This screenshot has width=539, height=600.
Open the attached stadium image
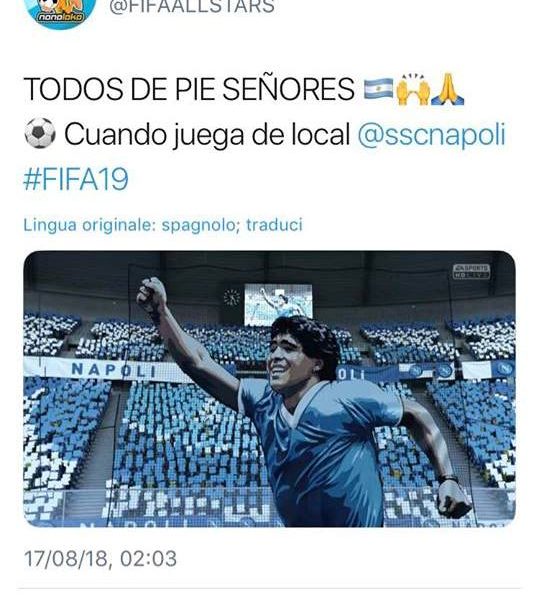pyautogui.click(x=269, y=389)
